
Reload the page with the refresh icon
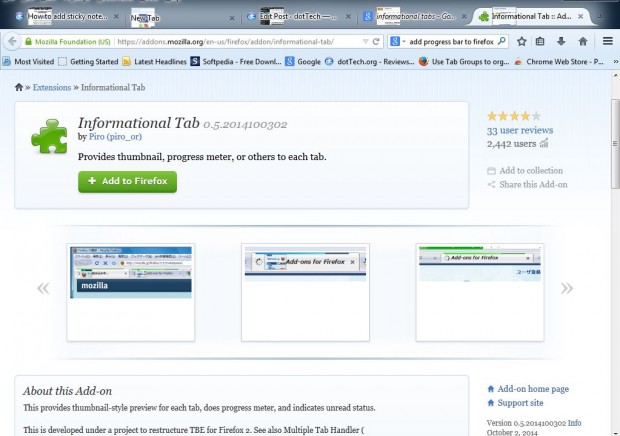tap(376, 42)
